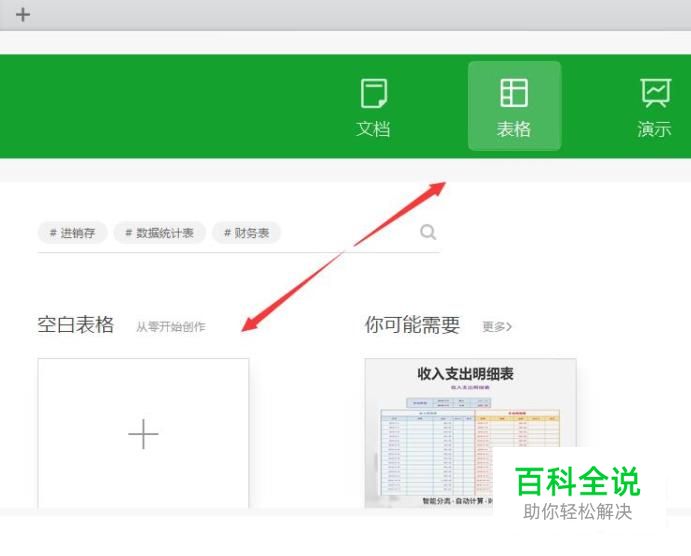Create a blank spreadsheet with plus tile

pyautogui.click(x=143, y=434)
